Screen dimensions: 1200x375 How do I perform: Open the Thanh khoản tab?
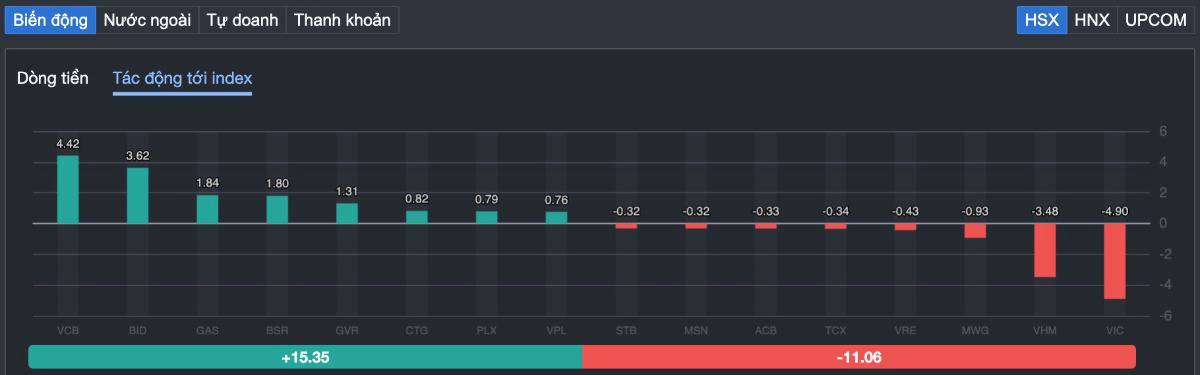[342, 20]
